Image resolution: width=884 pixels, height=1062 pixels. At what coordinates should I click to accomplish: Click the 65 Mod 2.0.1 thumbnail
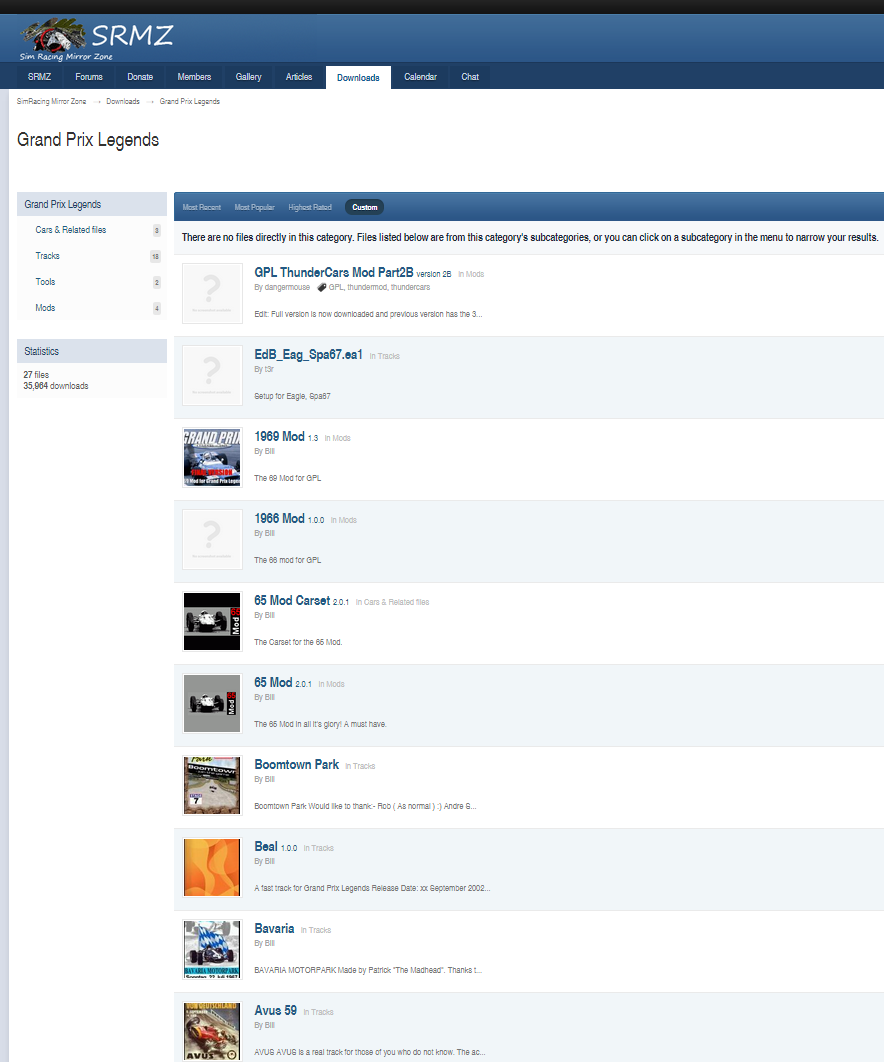(x=212, y=703)
